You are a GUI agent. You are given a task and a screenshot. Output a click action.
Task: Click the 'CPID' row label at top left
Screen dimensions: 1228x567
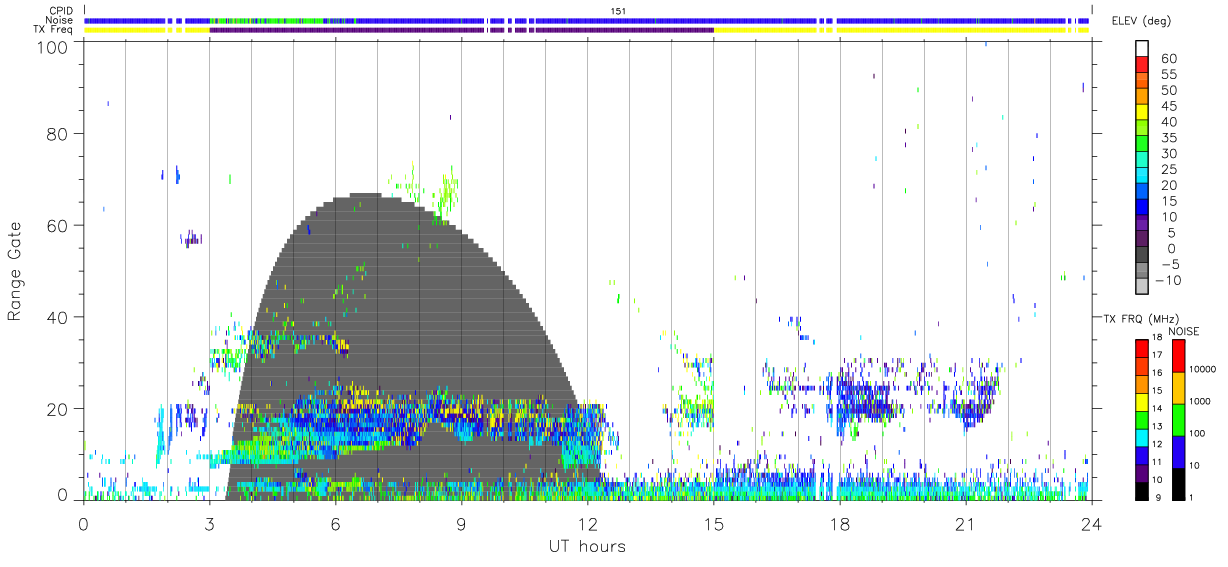coord(61,10)
